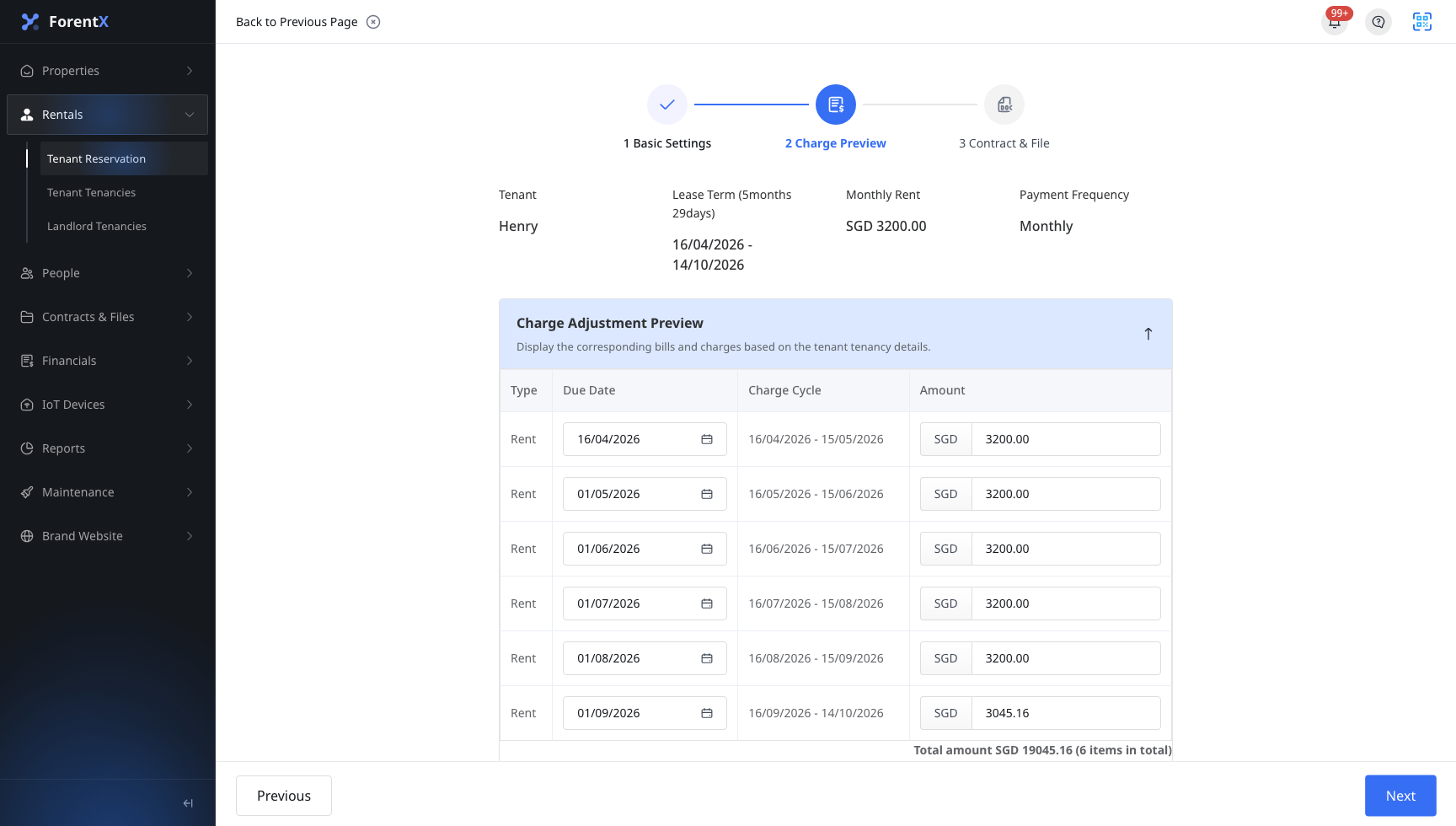The image size is (1456, 826).
Task: Open calendar for due date 16/04/2026
Action: [x=707, y=439]
